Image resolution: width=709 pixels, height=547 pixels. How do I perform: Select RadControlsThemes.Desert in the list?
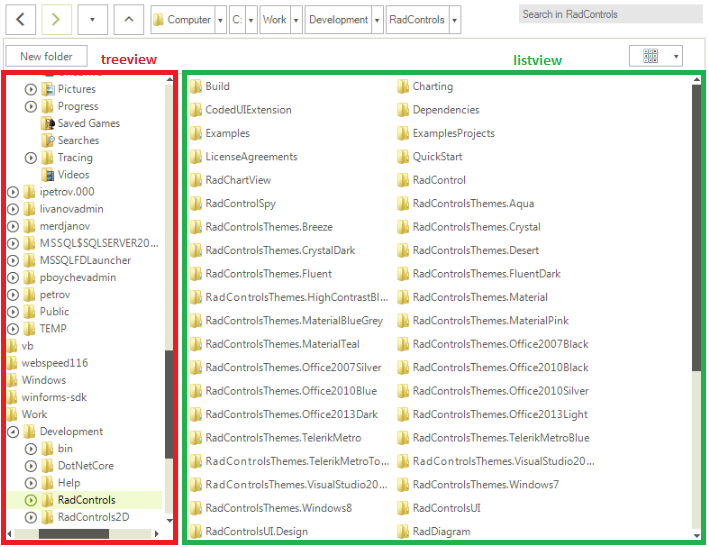coord(476,250)
